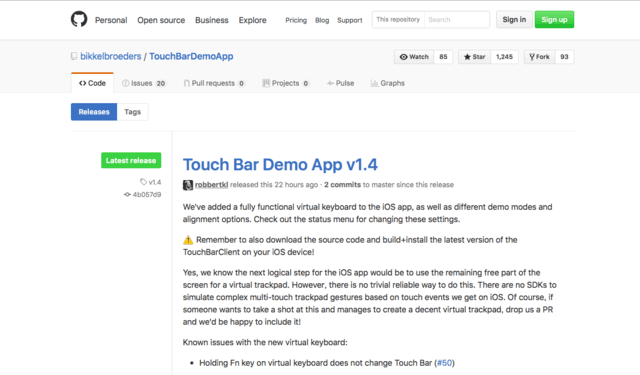Viewport: 640px width, 375px height.
Task: Open issue #50 link
Action: coord(444,363)
